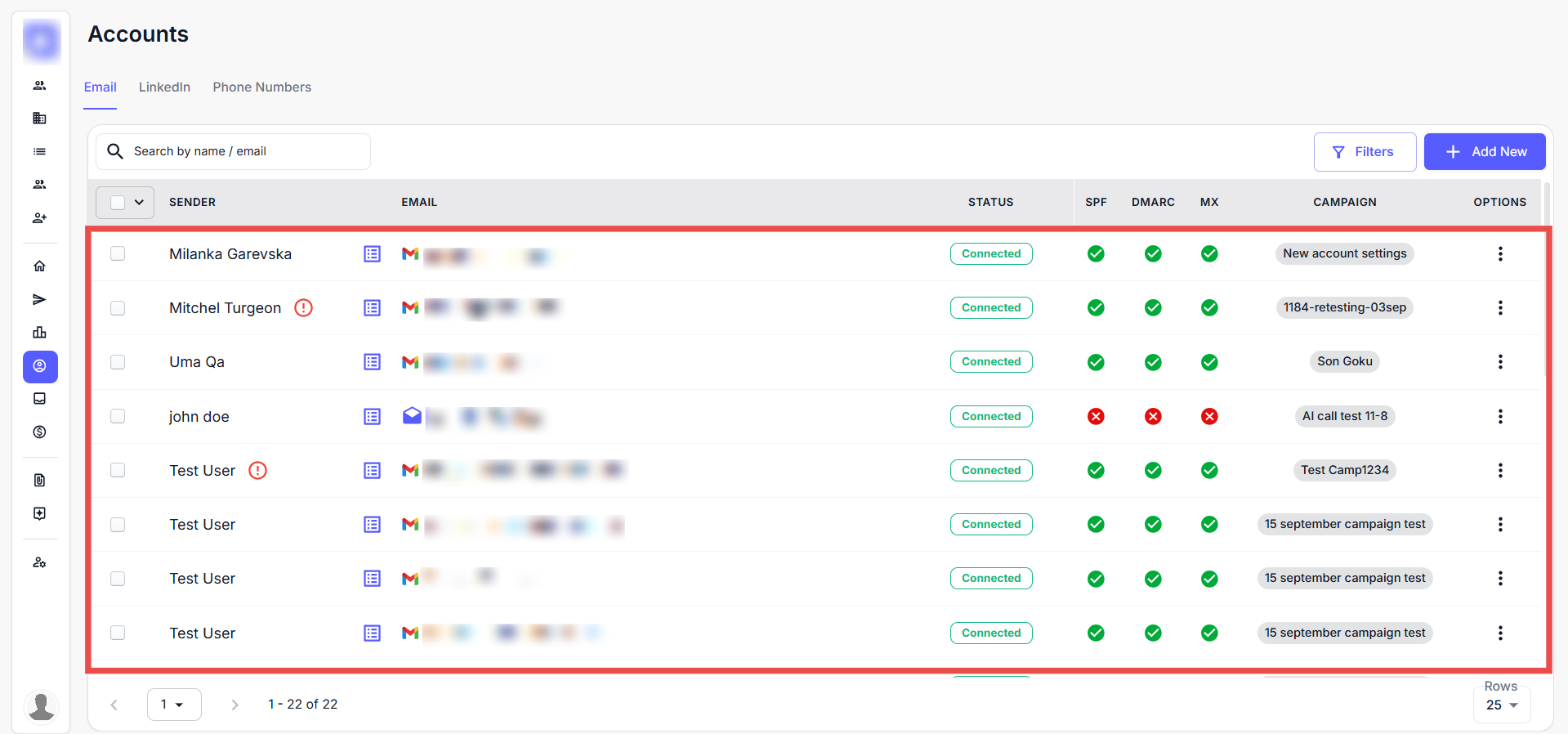Click the search by name / email field
This screenshot has height=734, width=1568.
[245, 151]
